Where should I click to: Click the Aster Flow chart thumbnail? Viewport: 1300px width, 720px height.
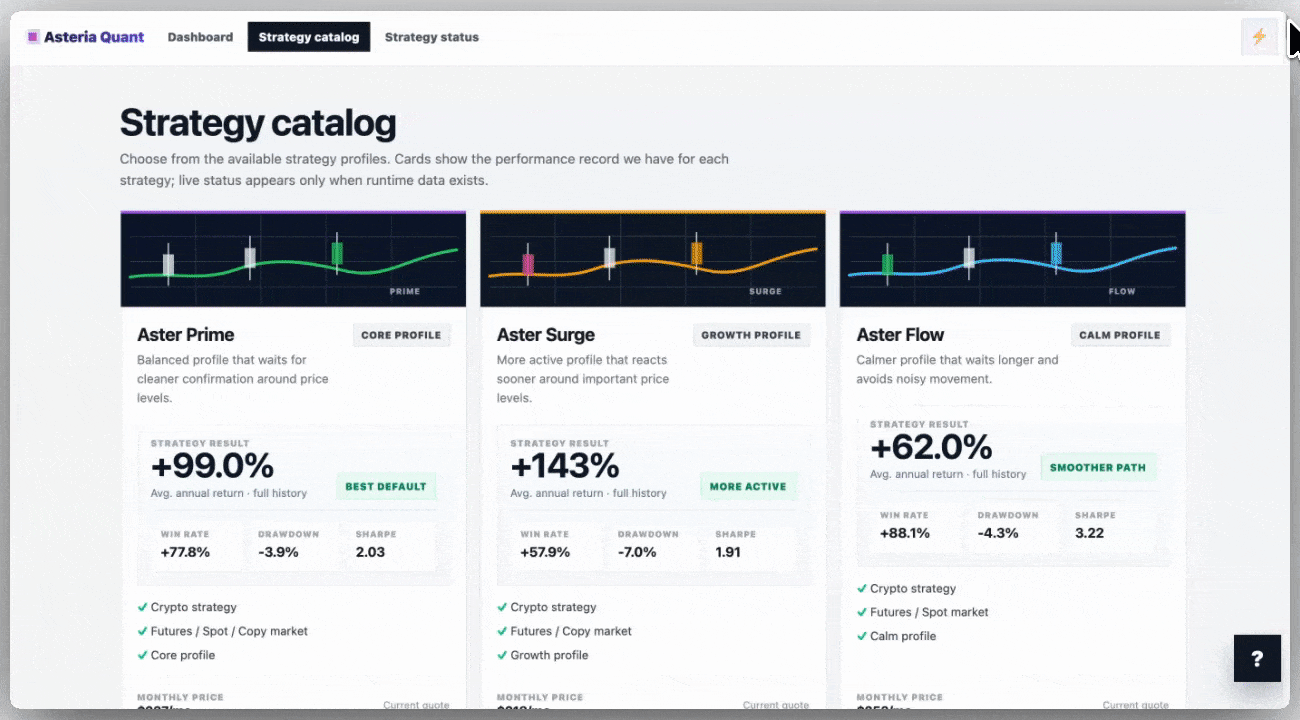pyautogui.click(x=1012, y=259)
